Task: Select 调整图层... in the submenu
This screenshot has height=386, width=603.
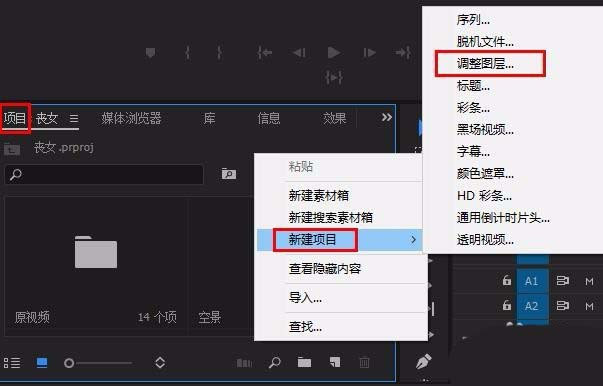Action: [485, 63]
